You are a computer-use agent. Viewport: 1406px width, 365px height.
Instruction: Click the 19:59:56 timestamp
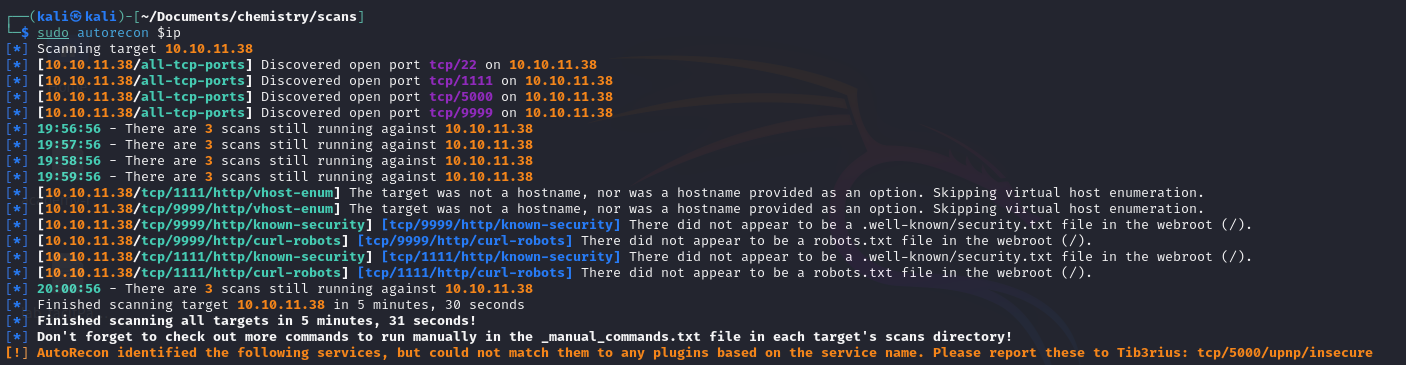click(x=69, y=177)
